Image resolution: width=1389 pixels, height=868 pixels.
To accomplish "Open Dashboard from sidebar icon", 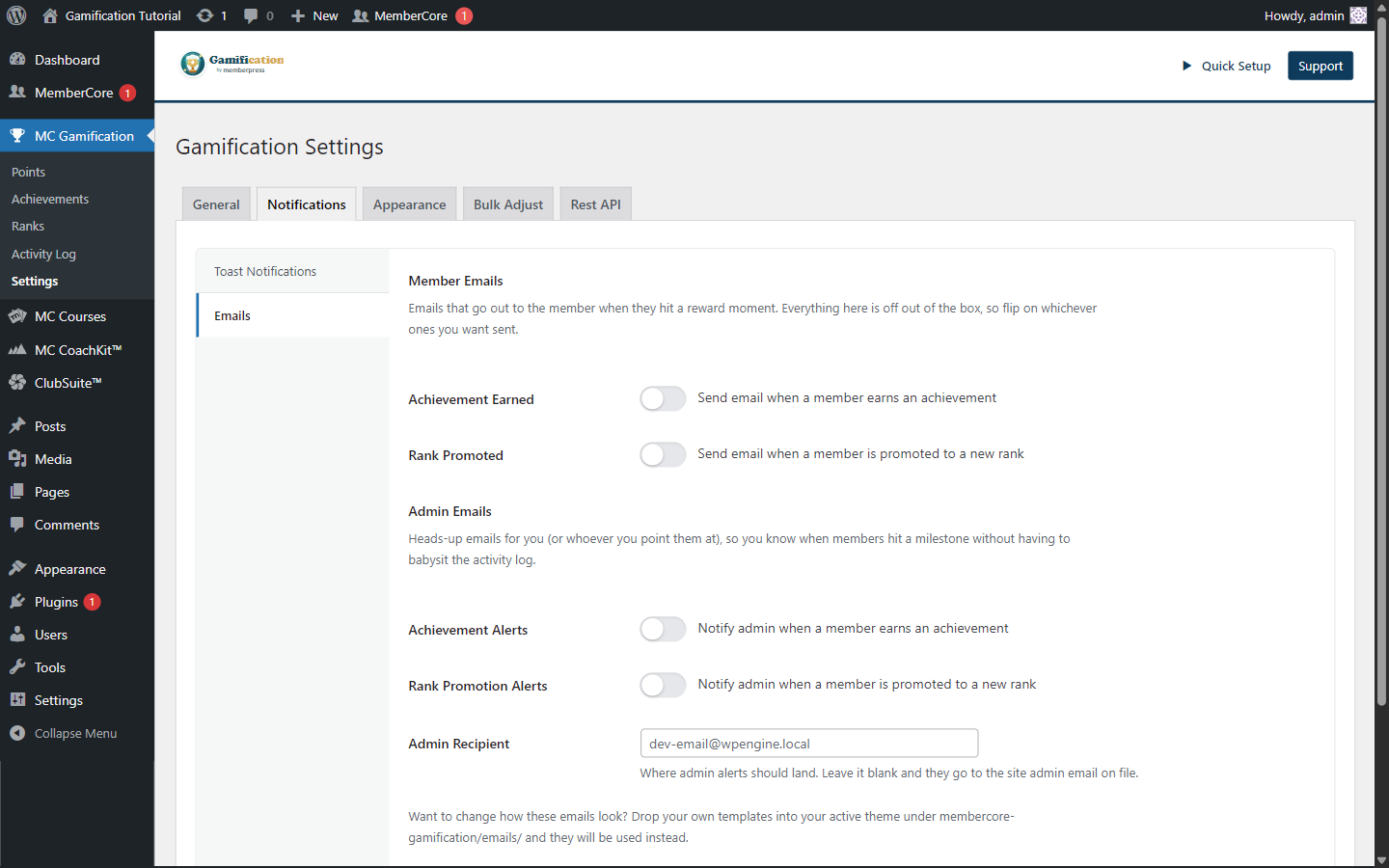I will [x=17, y=59].
